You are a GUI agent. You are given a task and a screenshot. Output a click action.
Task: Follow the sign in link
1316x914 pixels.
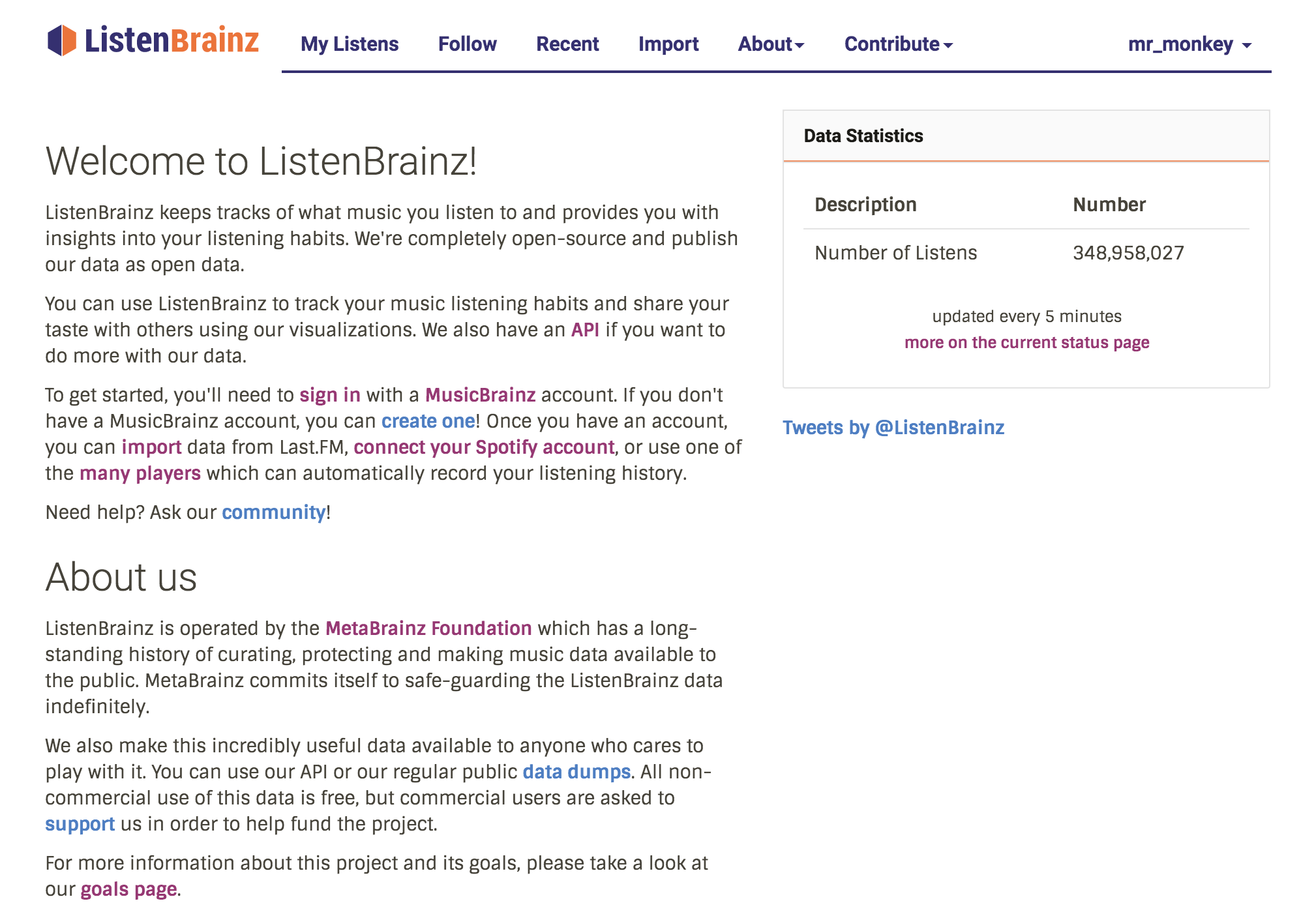[x=330, y=395]
